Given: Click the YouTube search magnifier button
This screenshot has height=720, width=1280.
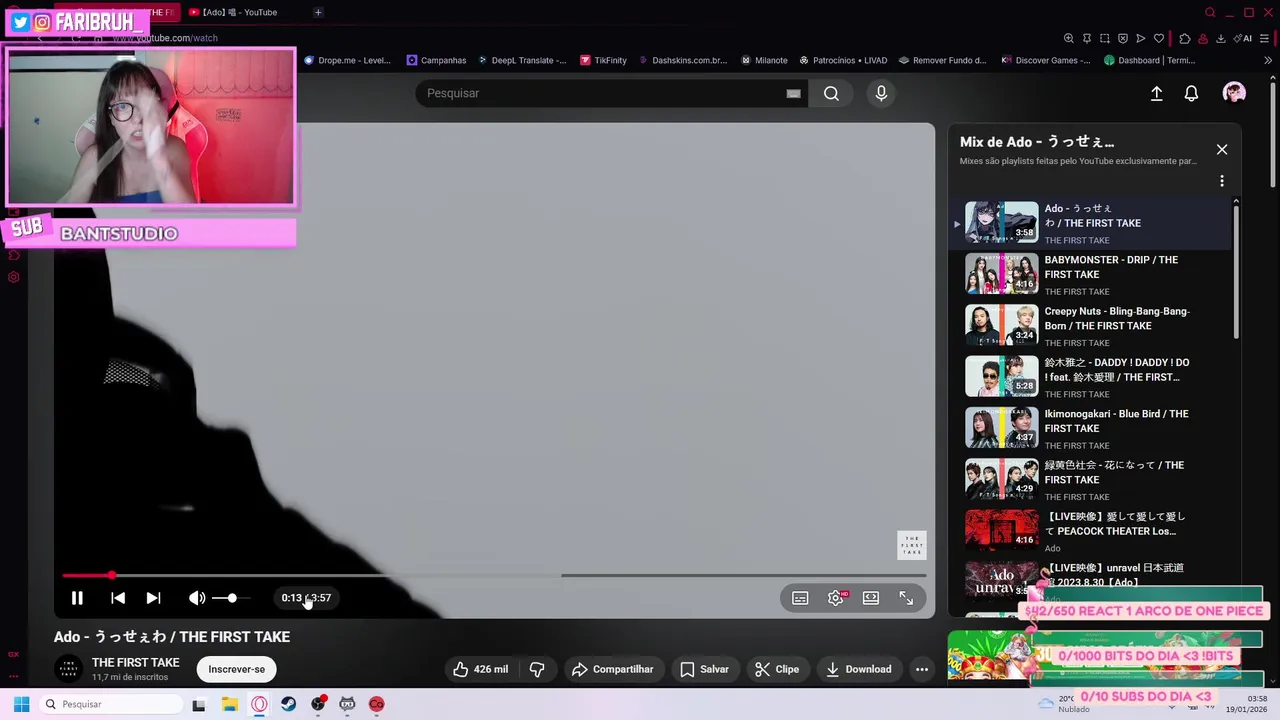Looking at the screenshot, I should coord(831,93).
